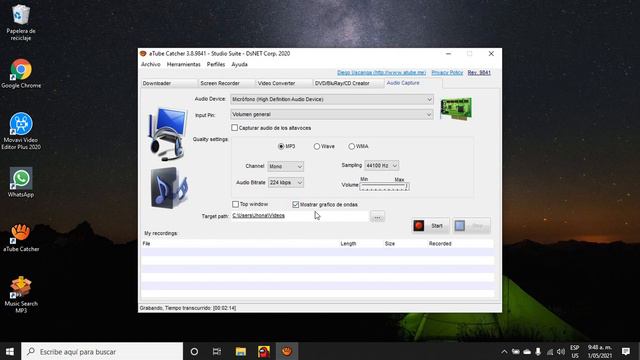640x360 pixels.
Task: Select the Audio Capture tab
Action: [413, 83]
